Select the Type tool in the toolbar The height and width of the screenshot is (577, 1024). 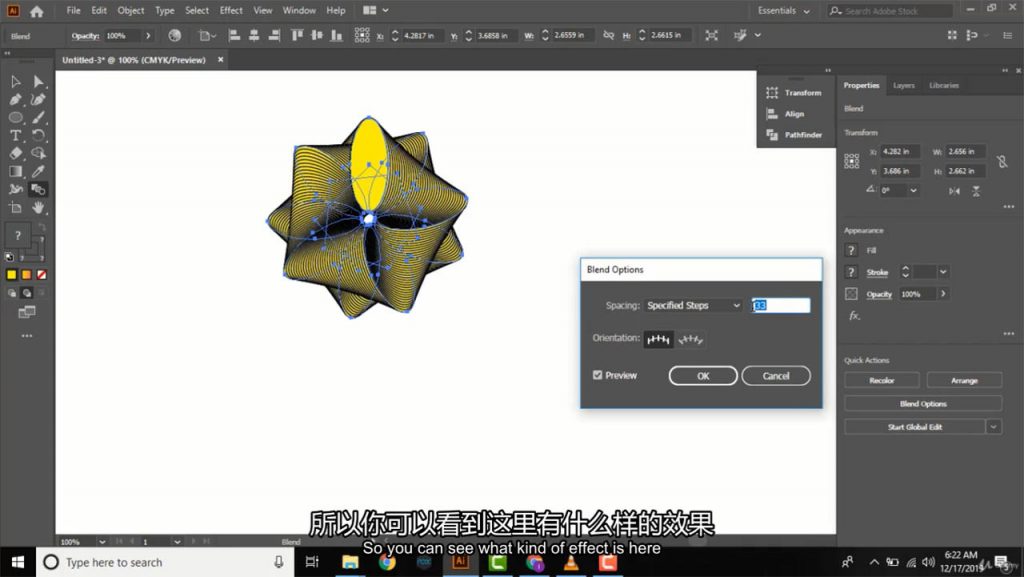(x=16, y=135)
